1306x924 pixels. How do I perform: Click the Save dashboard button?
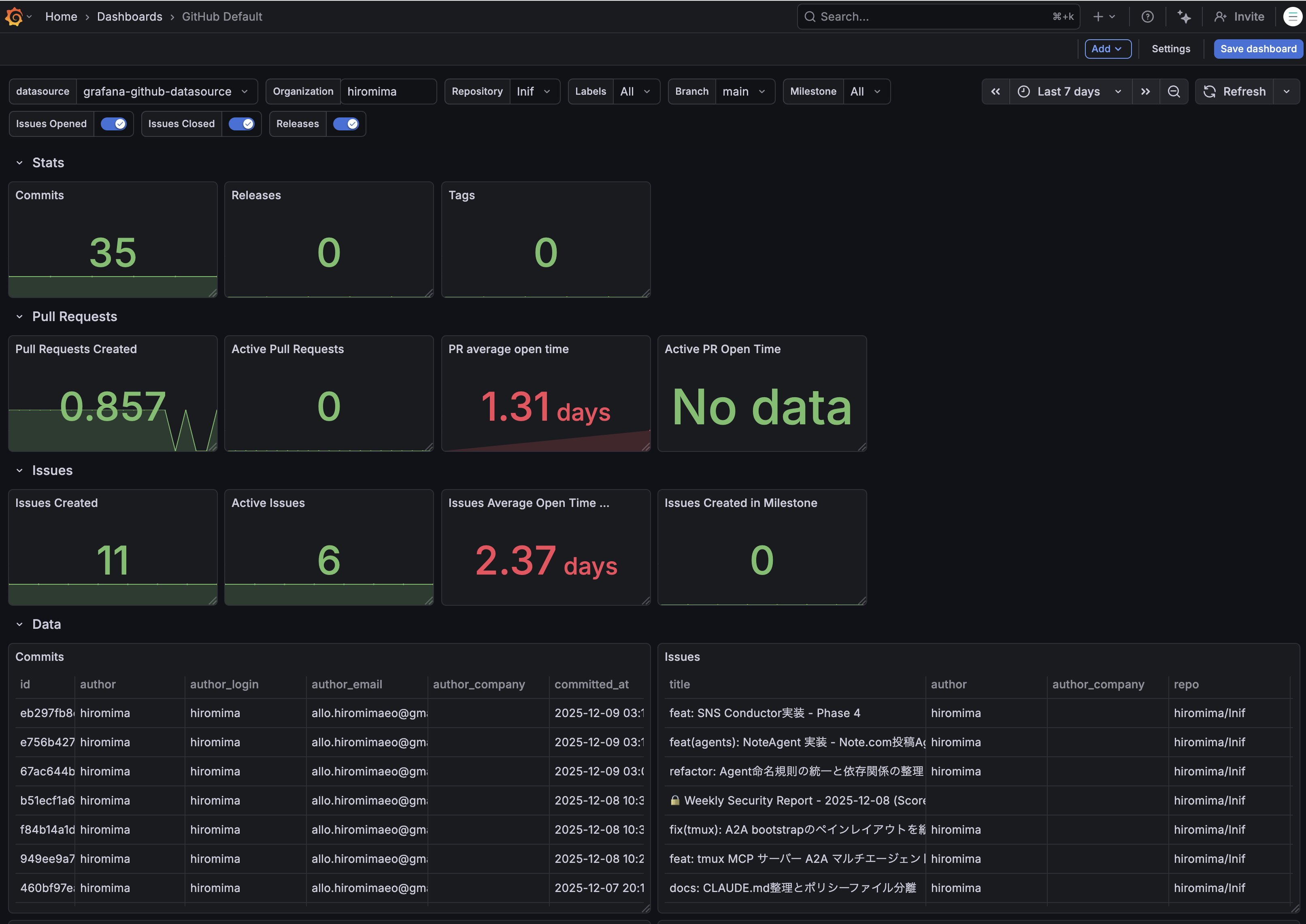(x=1258, y=49)
